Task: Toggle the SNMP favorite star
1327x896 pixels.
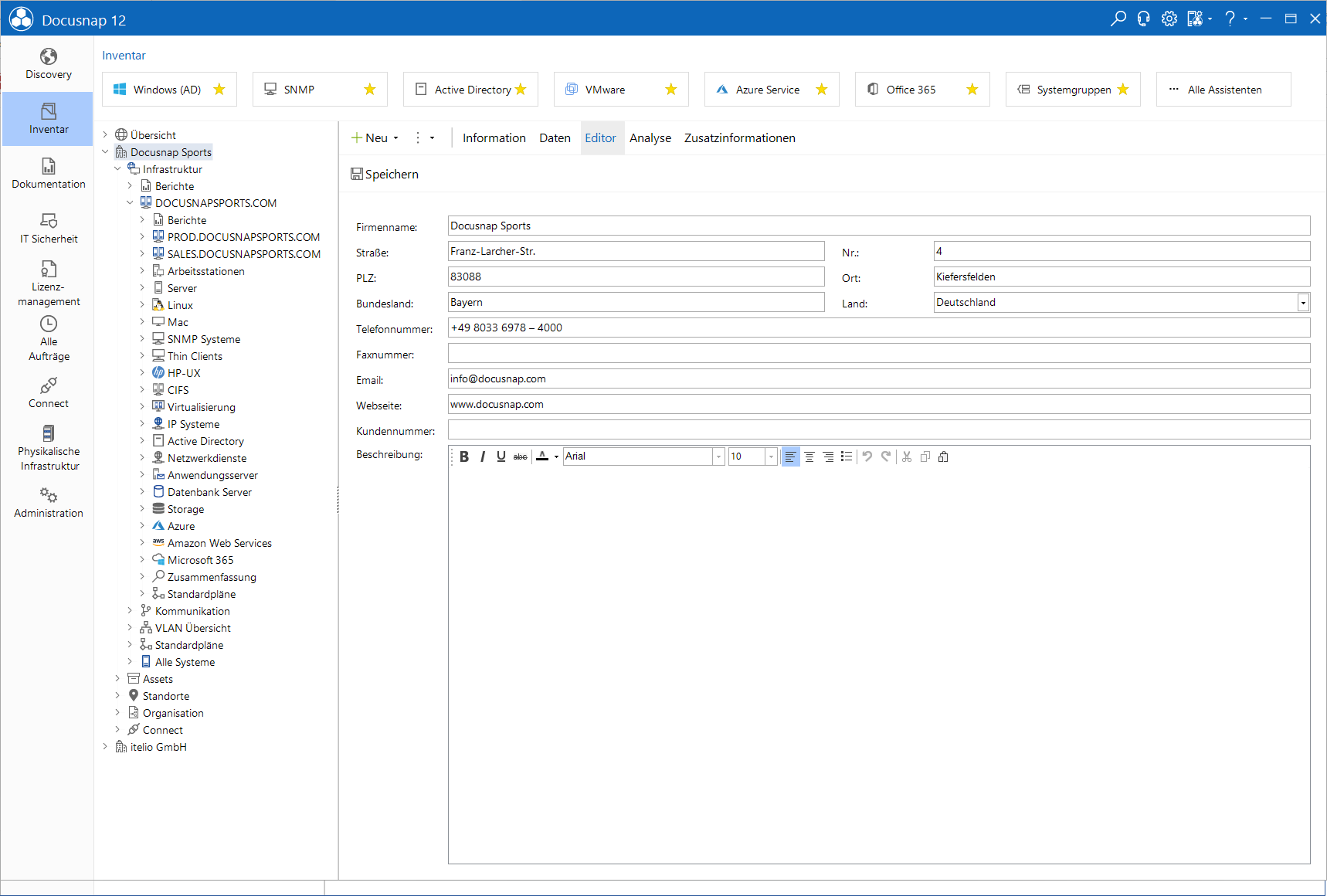Action: [370, 90]
